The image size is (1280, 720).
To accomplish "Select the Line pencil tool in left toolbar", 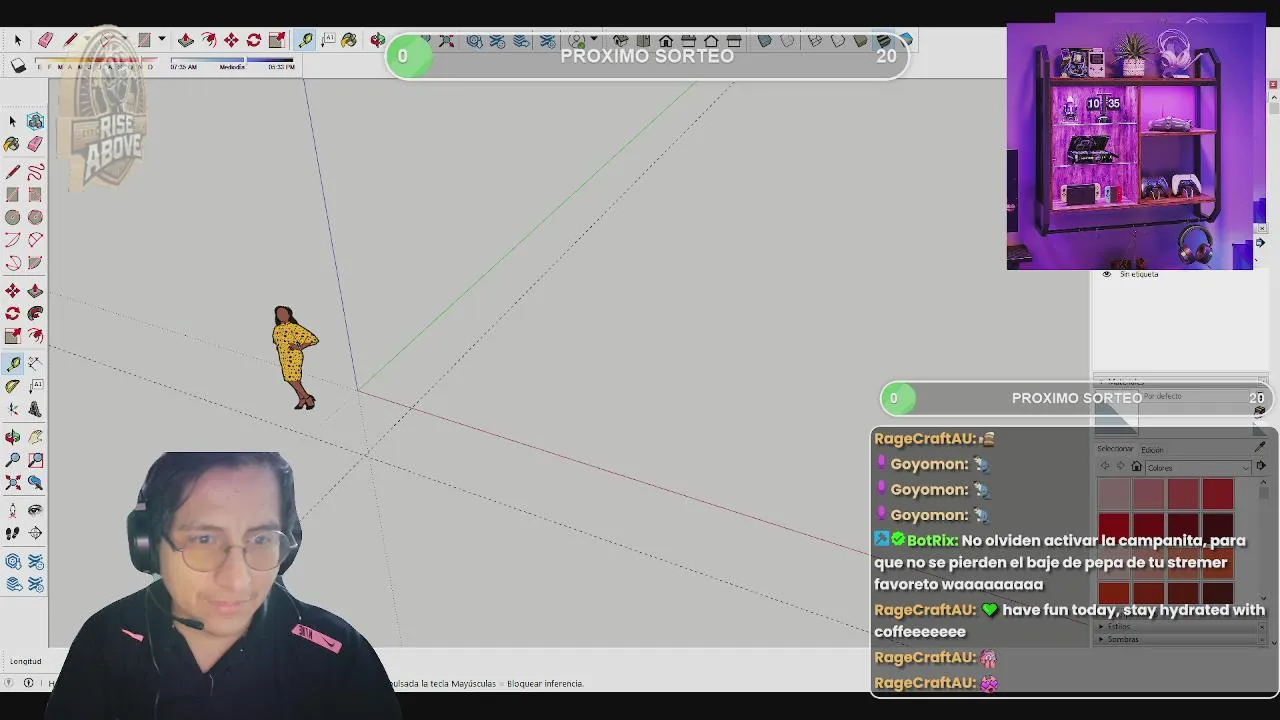I will click(13, 172).
